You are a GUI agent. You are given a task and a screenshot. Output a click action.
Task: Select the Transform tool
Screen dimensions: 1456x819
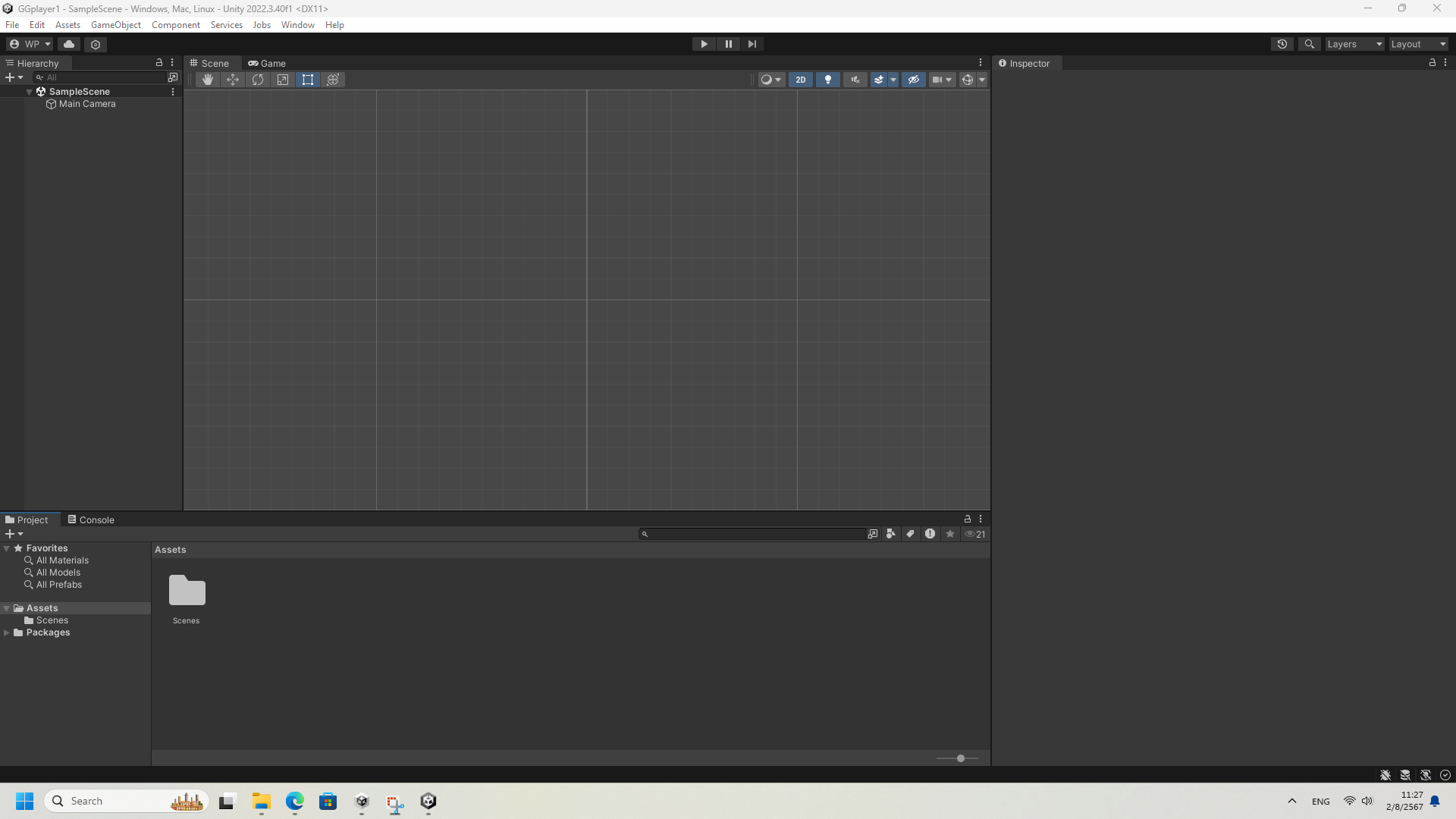coord(333,80)
